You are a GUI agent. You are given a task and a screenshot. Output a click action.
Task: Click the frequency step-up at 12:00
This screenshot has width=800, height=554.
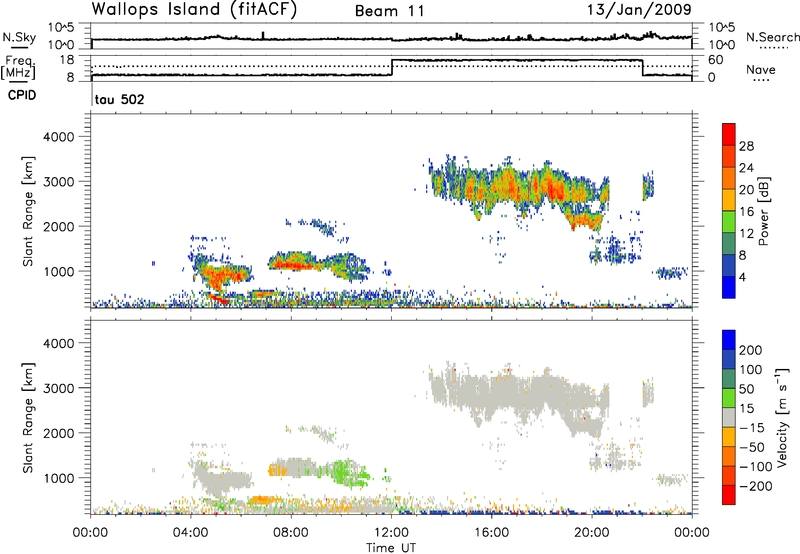[392, 68]
